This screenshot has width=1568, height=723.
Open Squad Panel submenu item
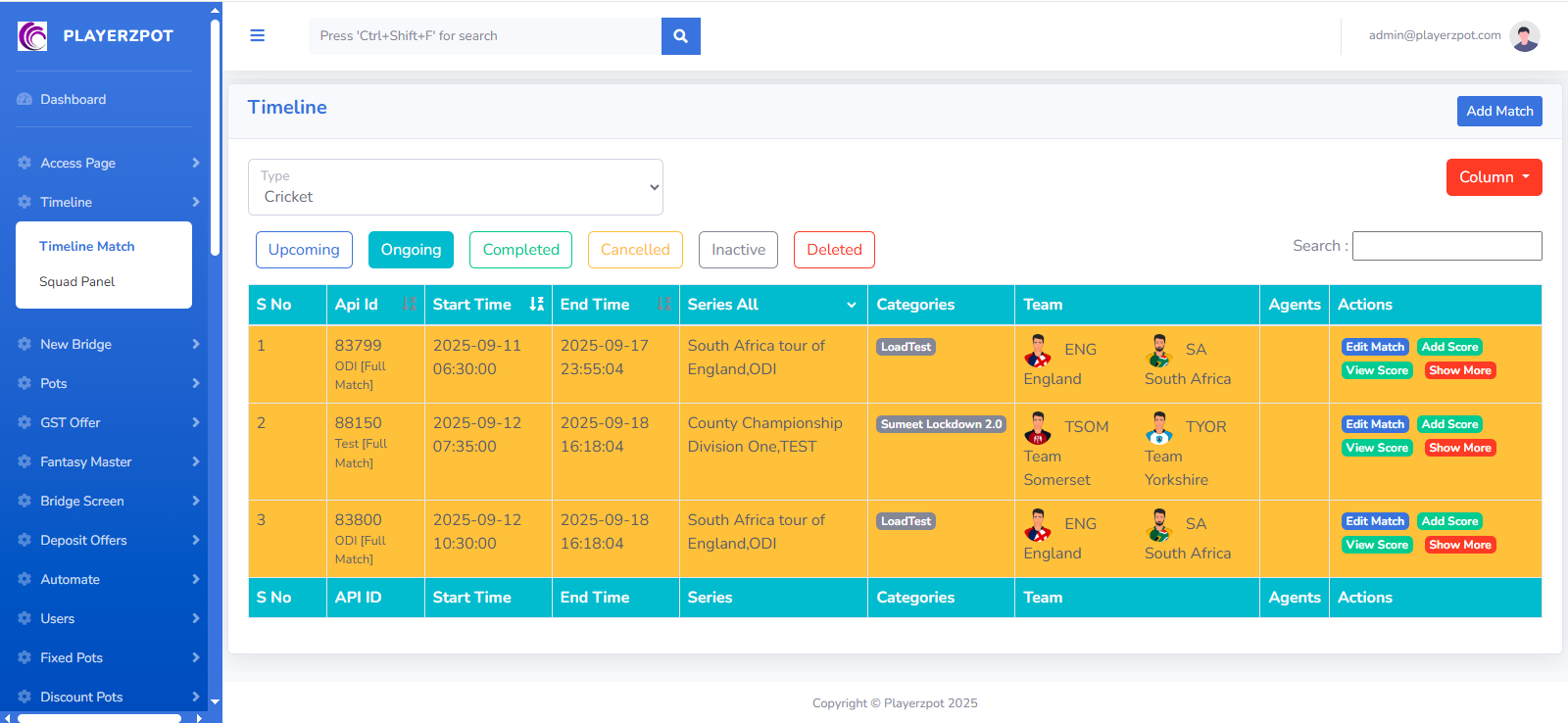point(77,282)
